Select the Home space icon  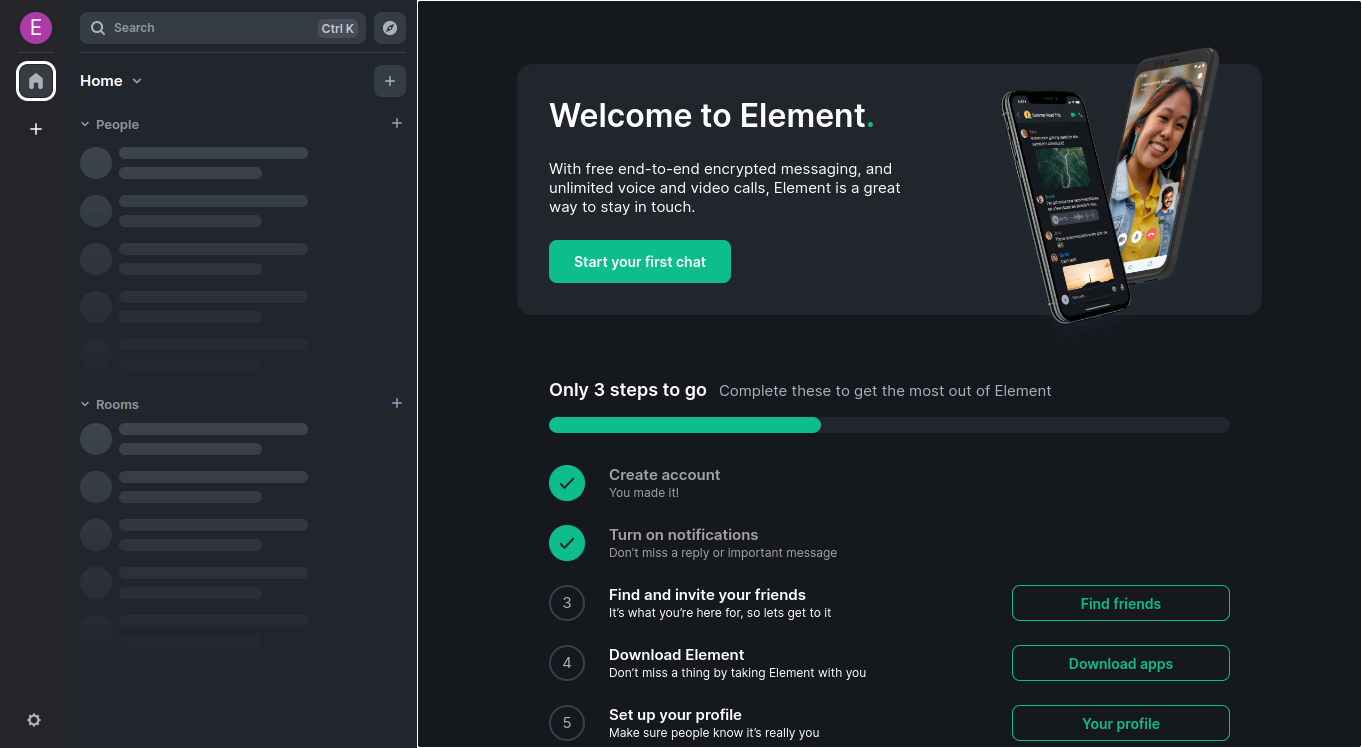36,81
